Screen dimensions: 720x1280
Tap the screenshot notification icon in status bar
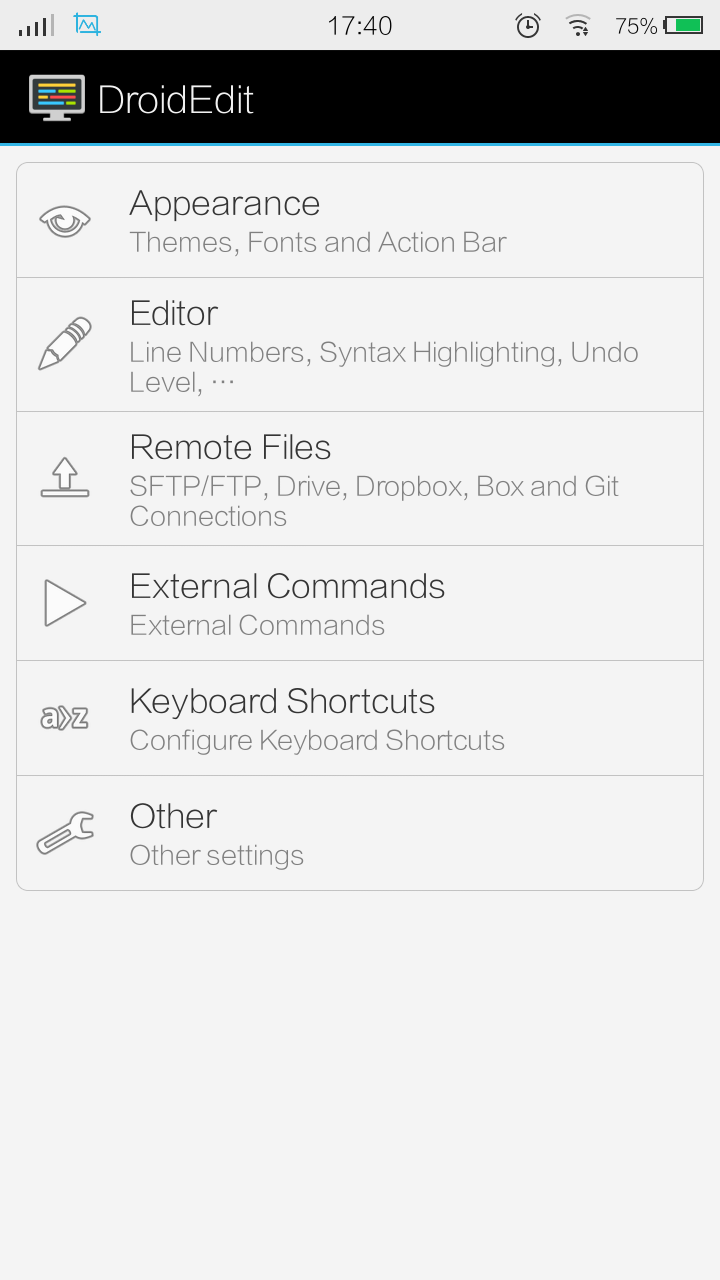click(88, 25)
